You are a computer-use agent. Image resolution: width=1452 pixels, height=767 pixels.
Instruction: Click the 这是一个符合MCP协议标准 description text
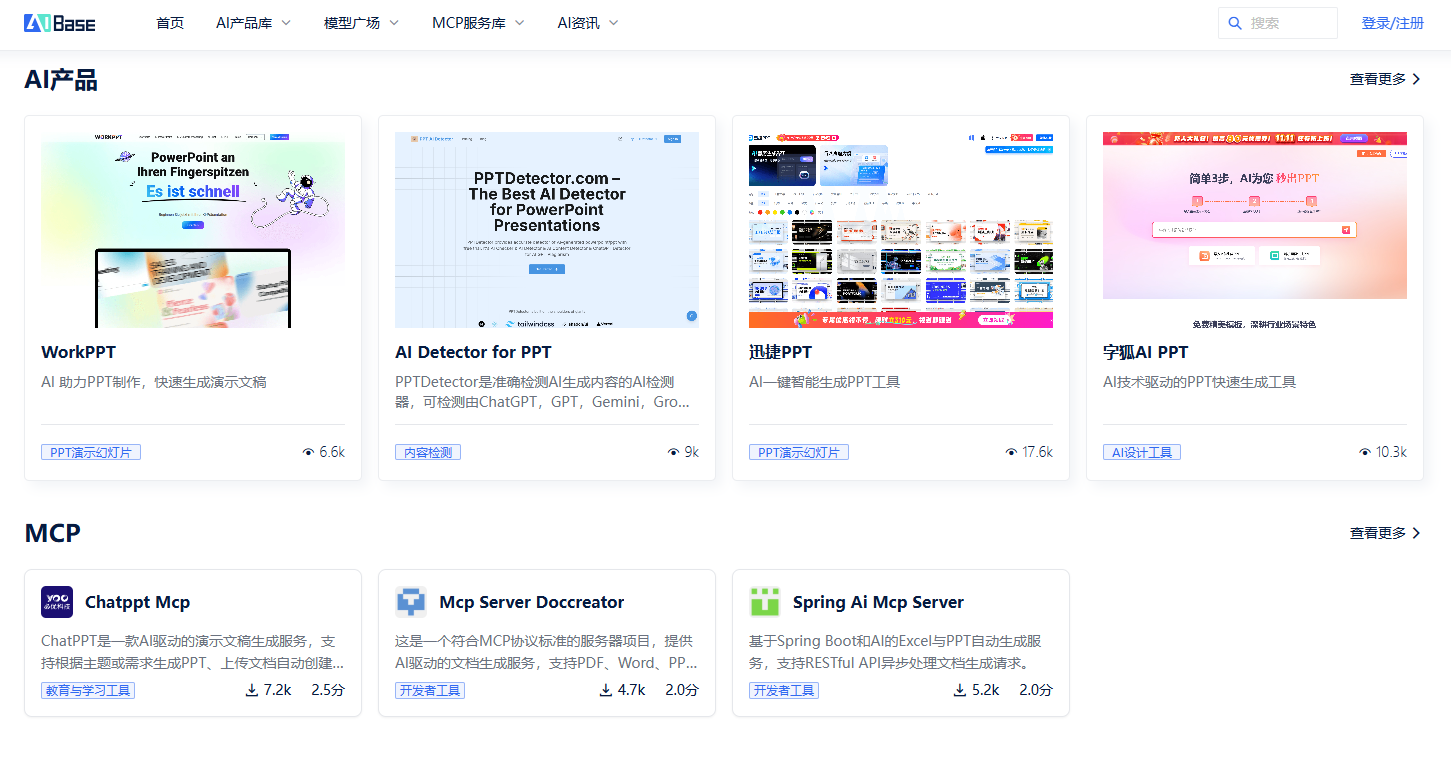pos(546,651)
